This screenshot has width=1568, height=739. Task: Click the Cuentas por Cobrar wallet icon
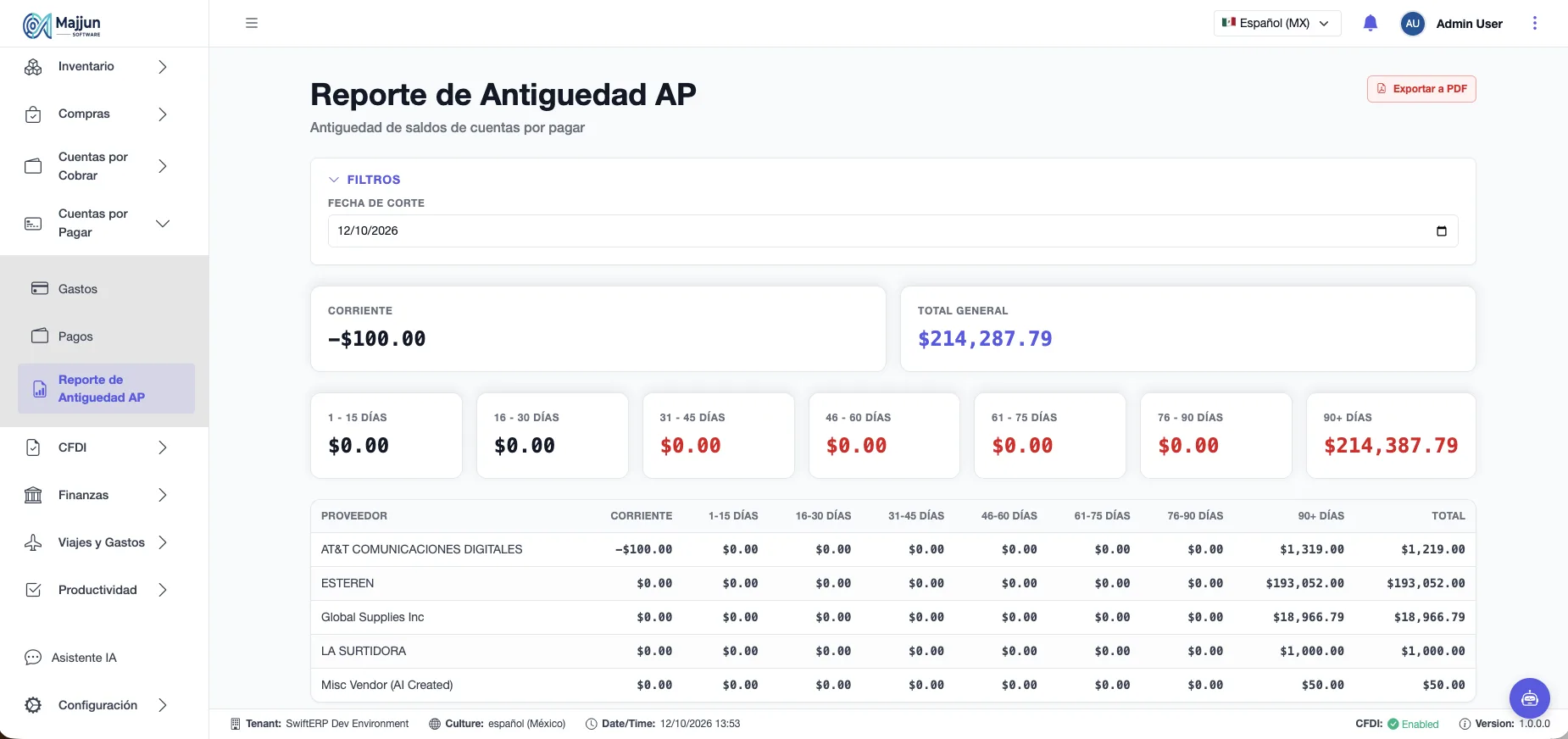tap(33, 166)
